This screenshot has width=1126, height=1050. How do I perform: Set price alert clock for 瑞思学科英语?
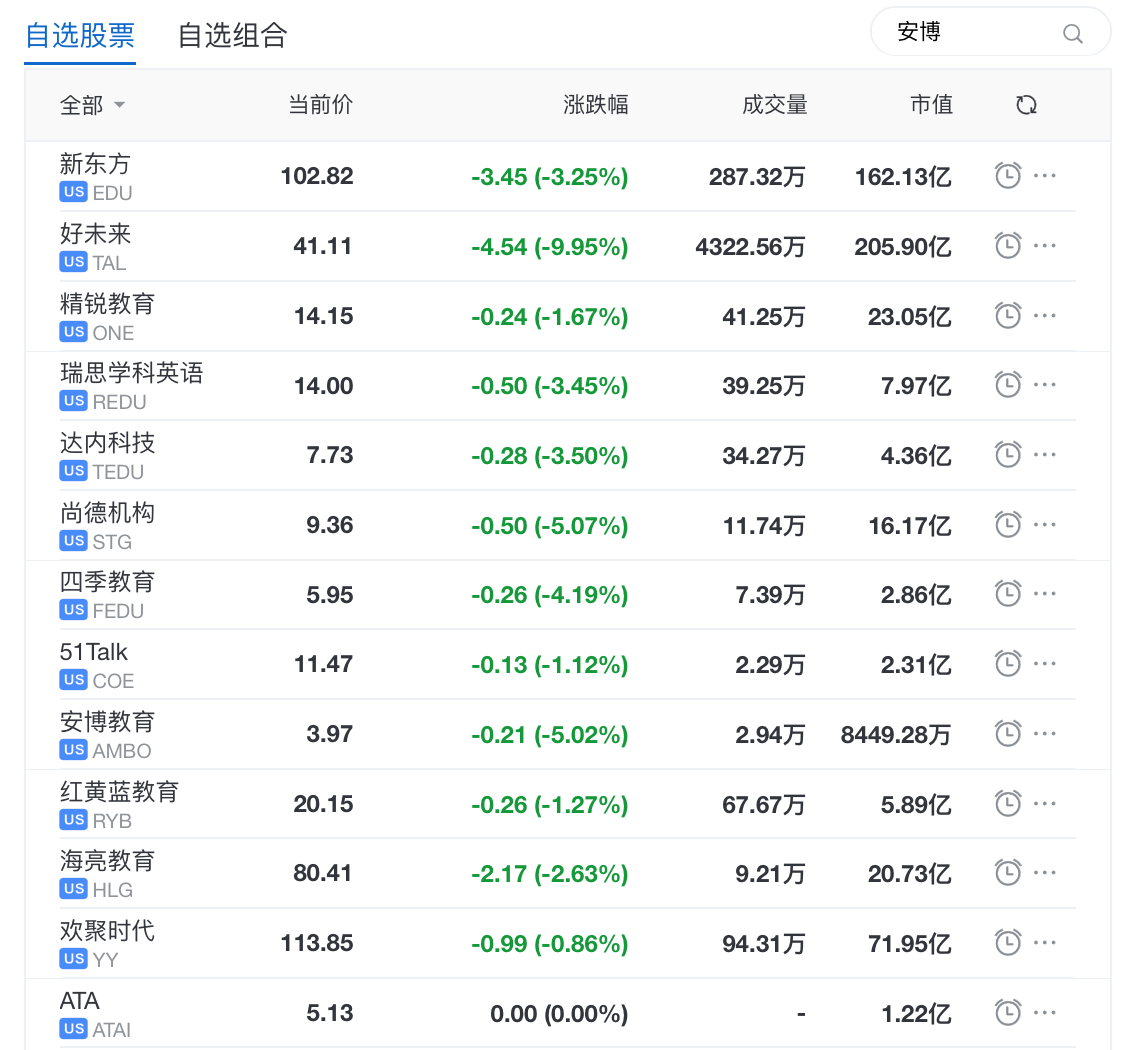tap(1008, 385)
